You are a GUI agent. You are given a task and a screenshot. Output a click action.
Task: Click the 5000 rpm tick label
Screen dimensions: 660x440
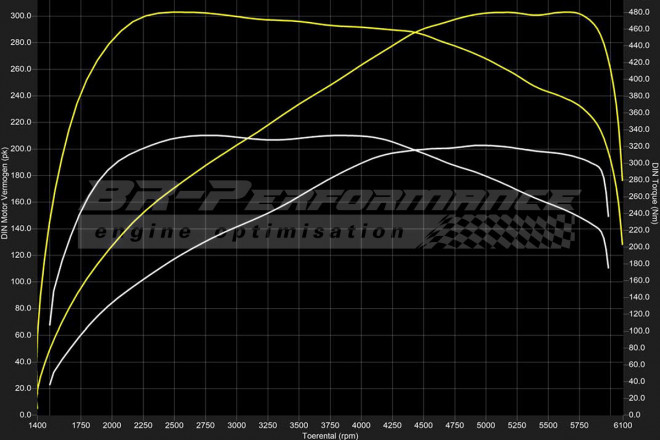coord(486,424)
